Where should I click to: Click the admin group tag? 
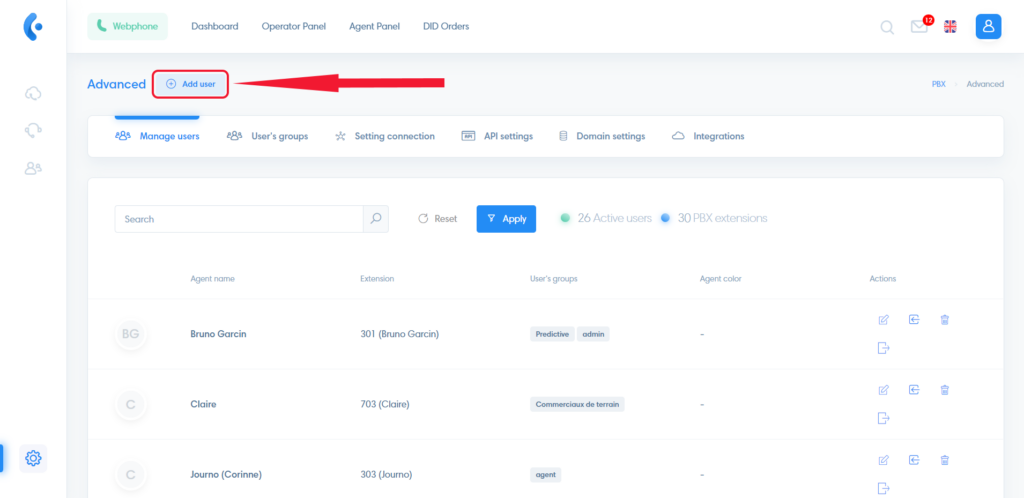(x=593, y=334)
